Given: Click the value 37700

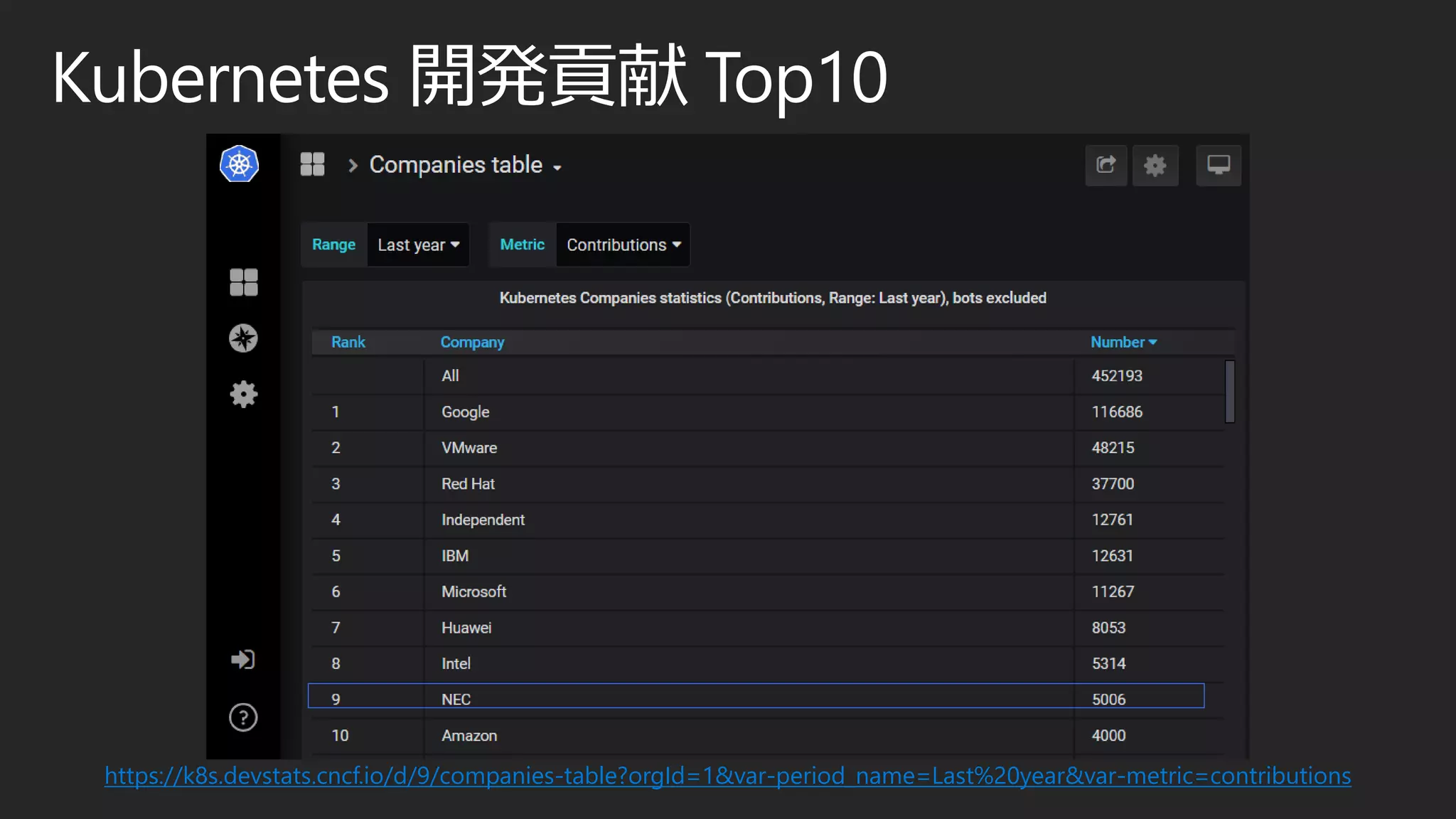Looking at the screenshot, I should pyautogui.click(x=1113, y=484).
